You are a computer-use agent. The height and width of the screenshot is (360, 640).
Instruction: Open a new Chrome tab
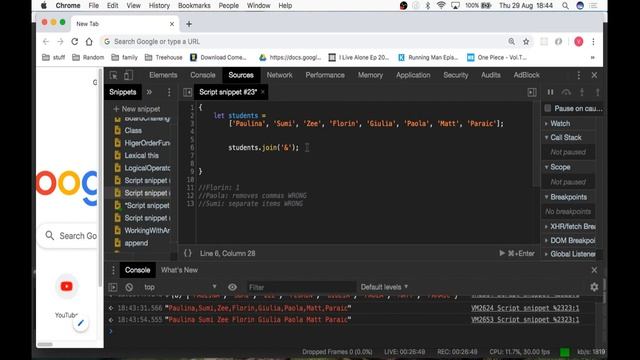click(189, 24)
